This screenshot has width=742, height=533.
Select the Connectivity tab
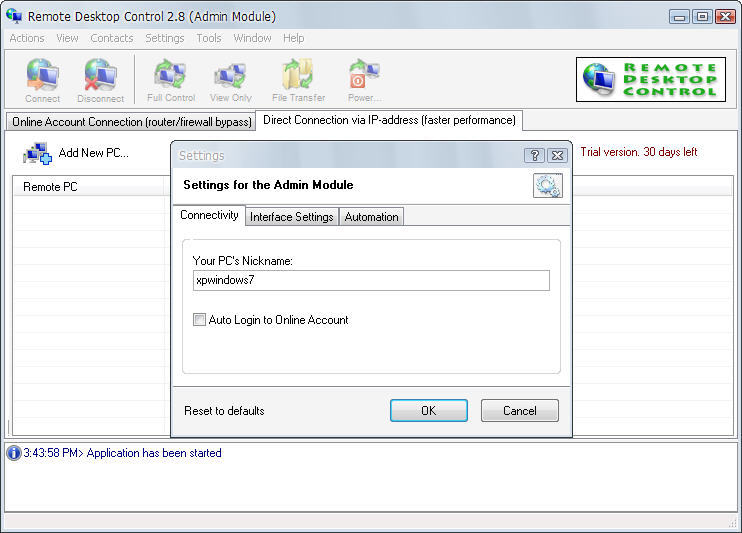coord(209,215)
